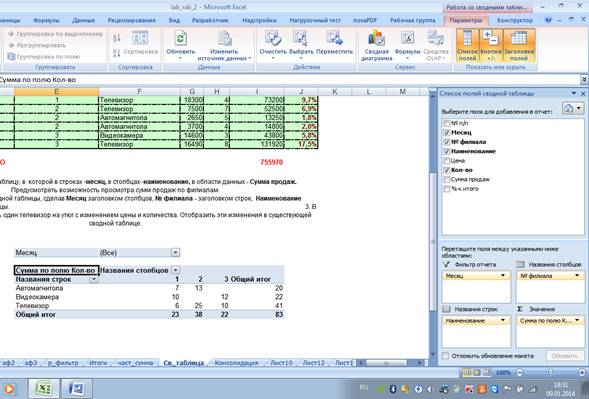Switch to Рецензирование ribbon tab
This screenshot has height=399, width=589.
[131, 20]
